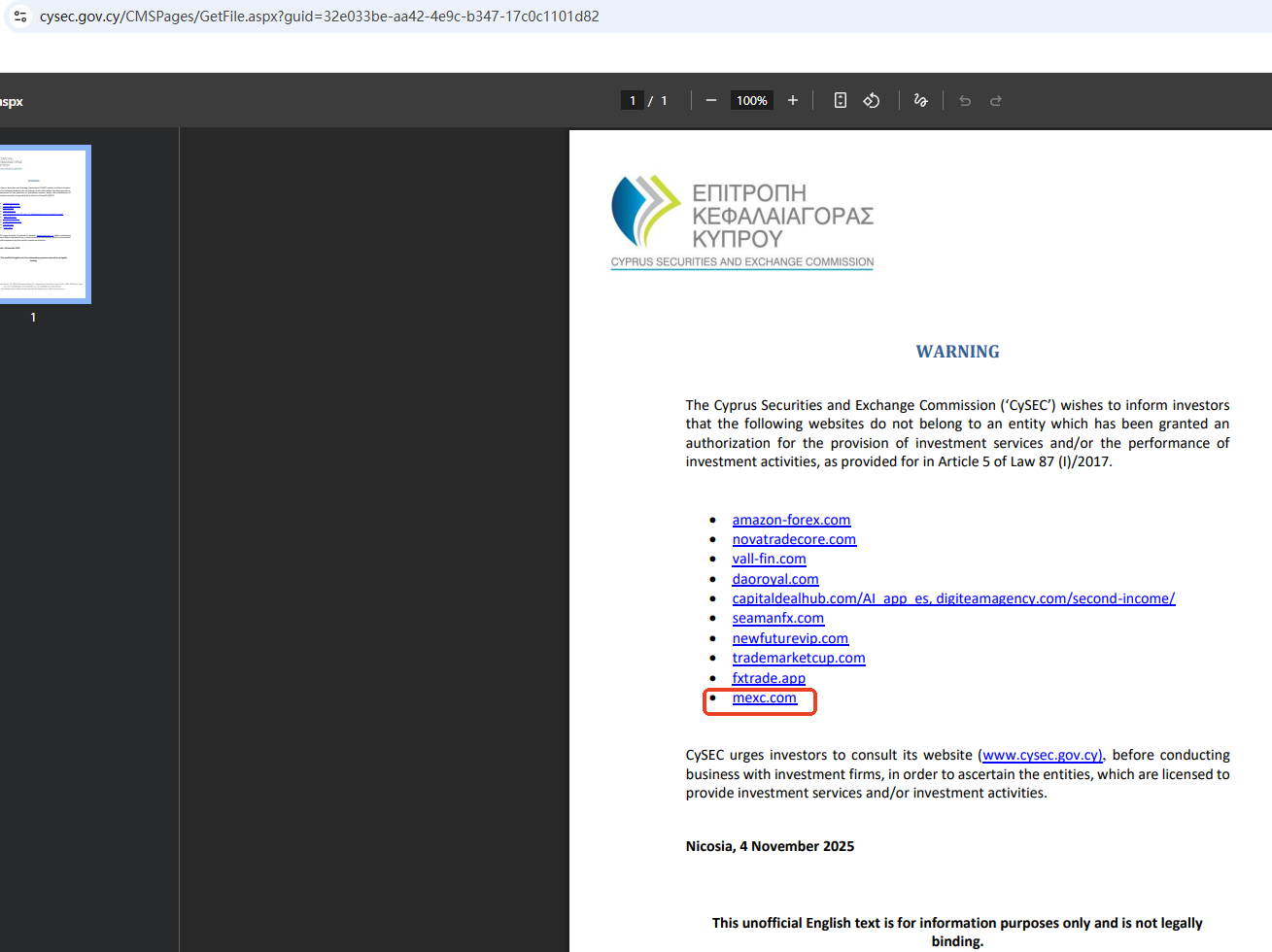
Task: Open the amazon-forex.com link
Action: pyautogui.click(x=791, y=520)
